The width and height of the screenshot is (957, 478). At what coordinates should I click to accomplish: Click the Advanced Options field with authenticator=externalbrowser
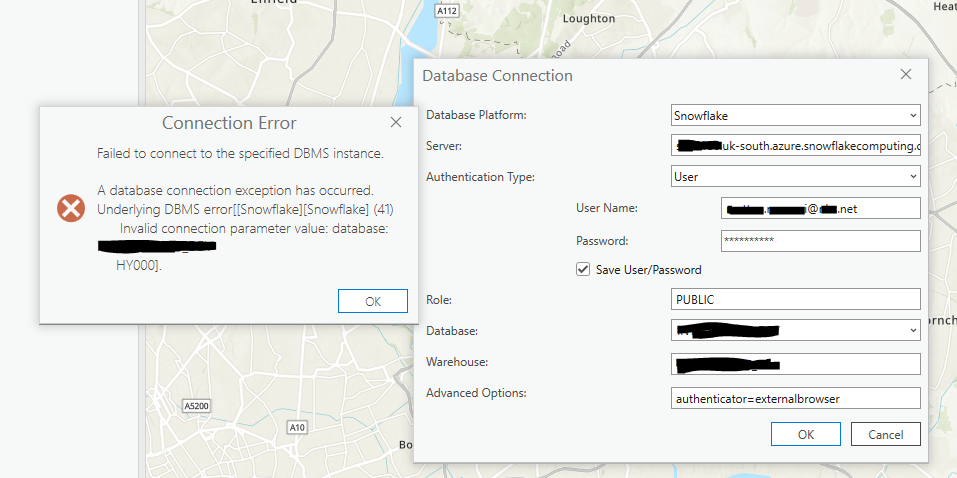(x=795, y=398)
